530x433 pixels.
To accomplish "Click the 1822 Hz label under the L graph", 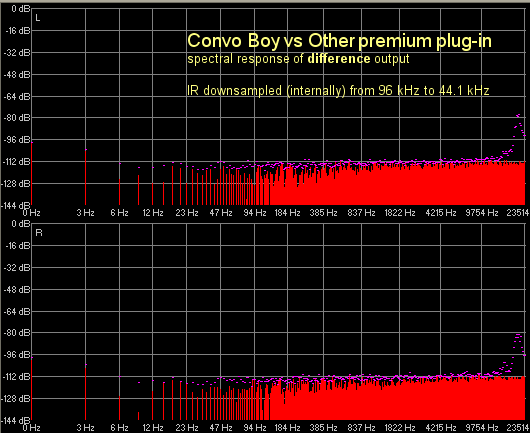I will click(x=400, y=213).
